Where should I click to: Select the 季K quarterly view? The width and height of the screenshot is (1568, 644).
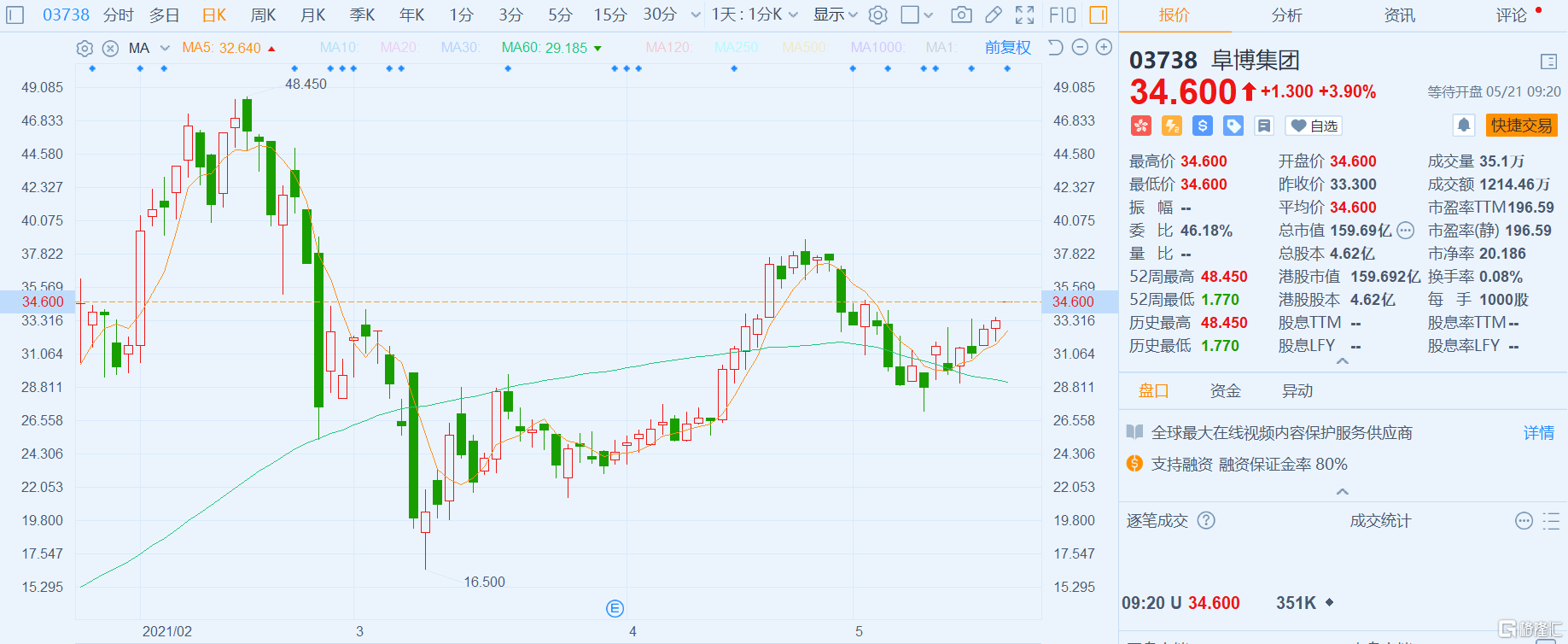tap(363, 15)
